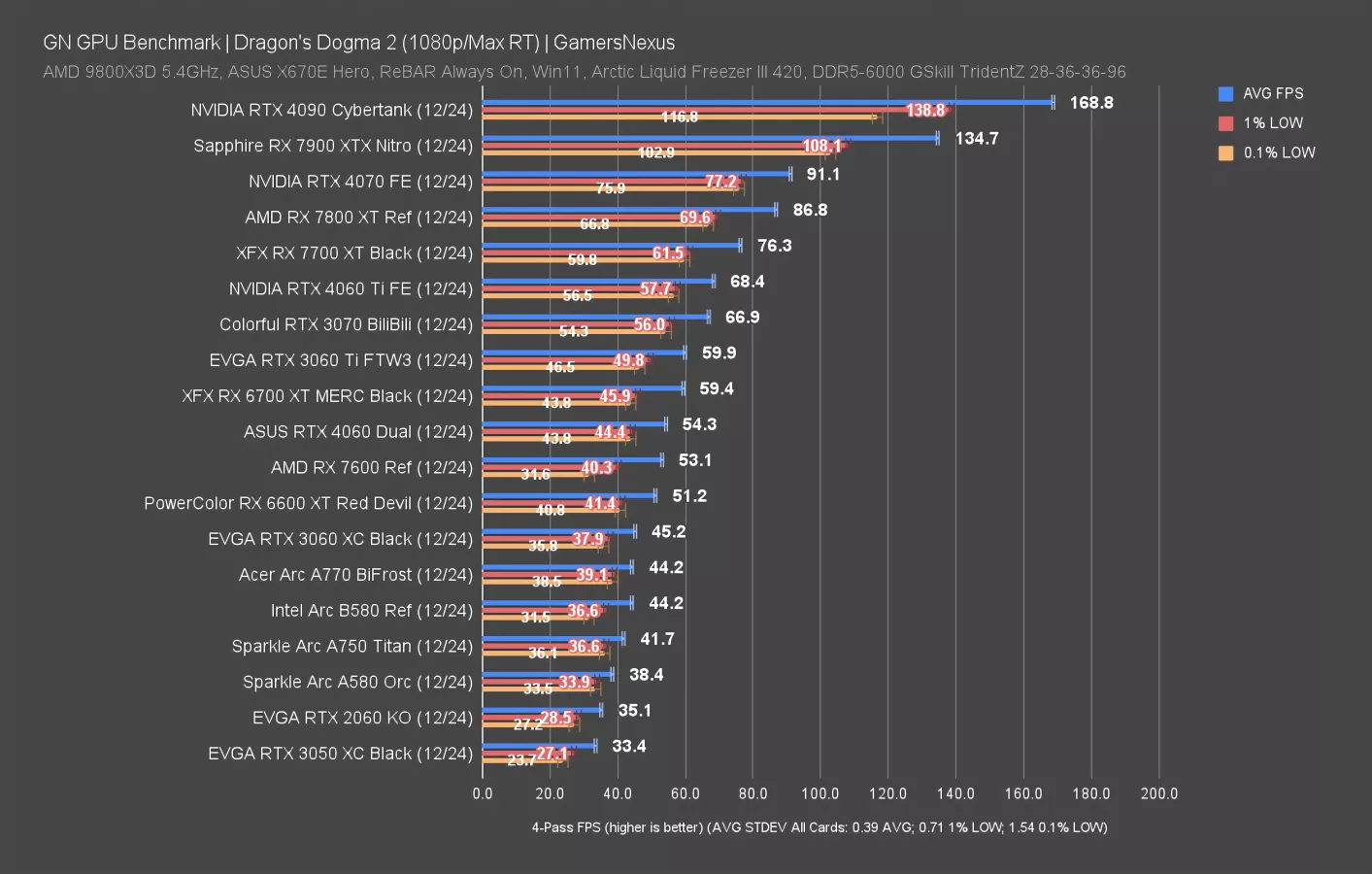Screen dimensions: 1372x874
Task: Select the Intel Arc B580 Ref label
Action: pyautogui.click(x=371, y=611)
